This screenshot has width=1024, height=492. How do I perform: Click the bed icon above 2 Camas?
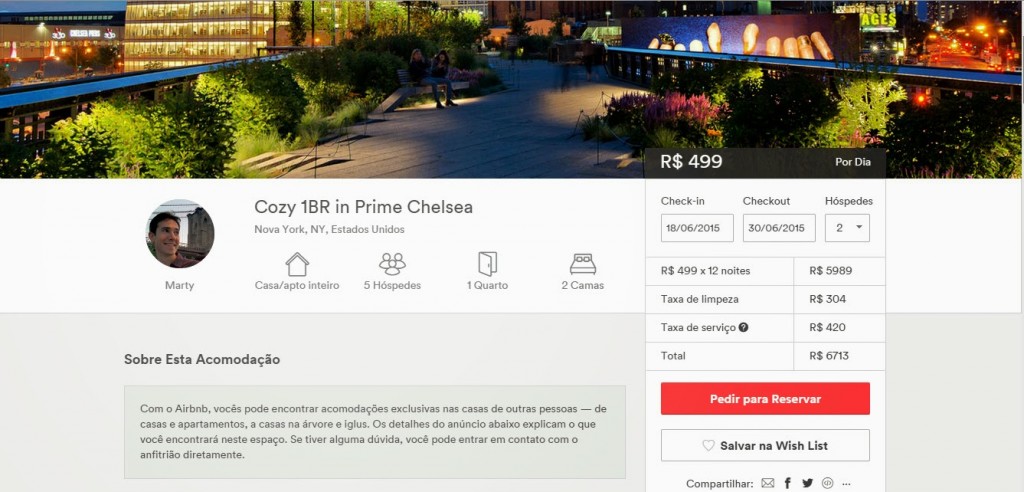pyautogui.click(x=583, y=264)
